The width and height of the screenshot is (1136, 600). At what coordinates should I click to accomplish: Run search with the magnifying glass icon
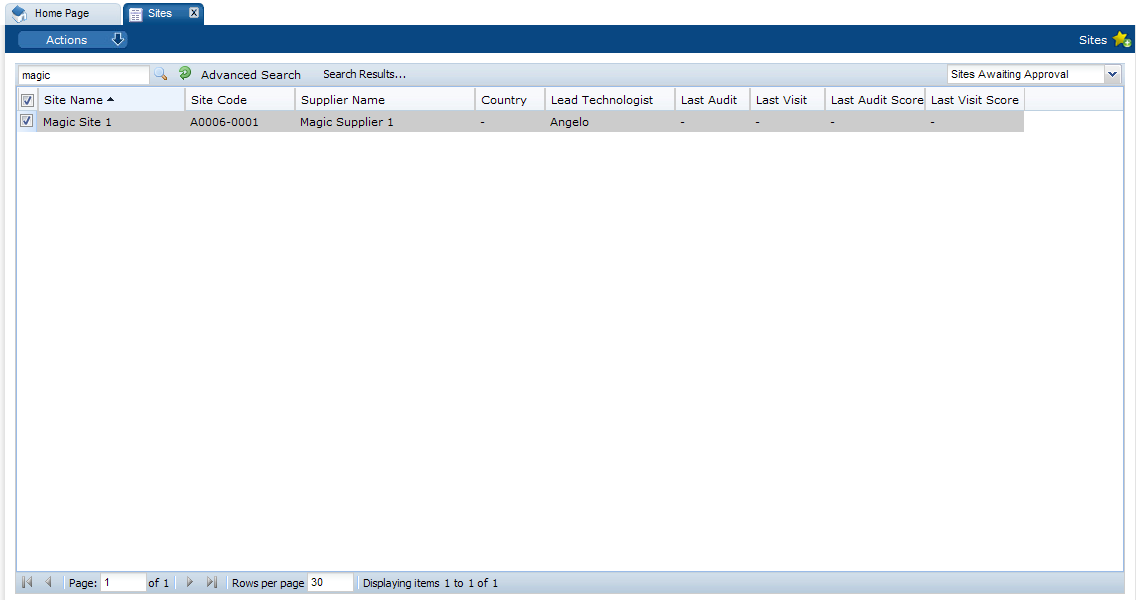(160, 74)
